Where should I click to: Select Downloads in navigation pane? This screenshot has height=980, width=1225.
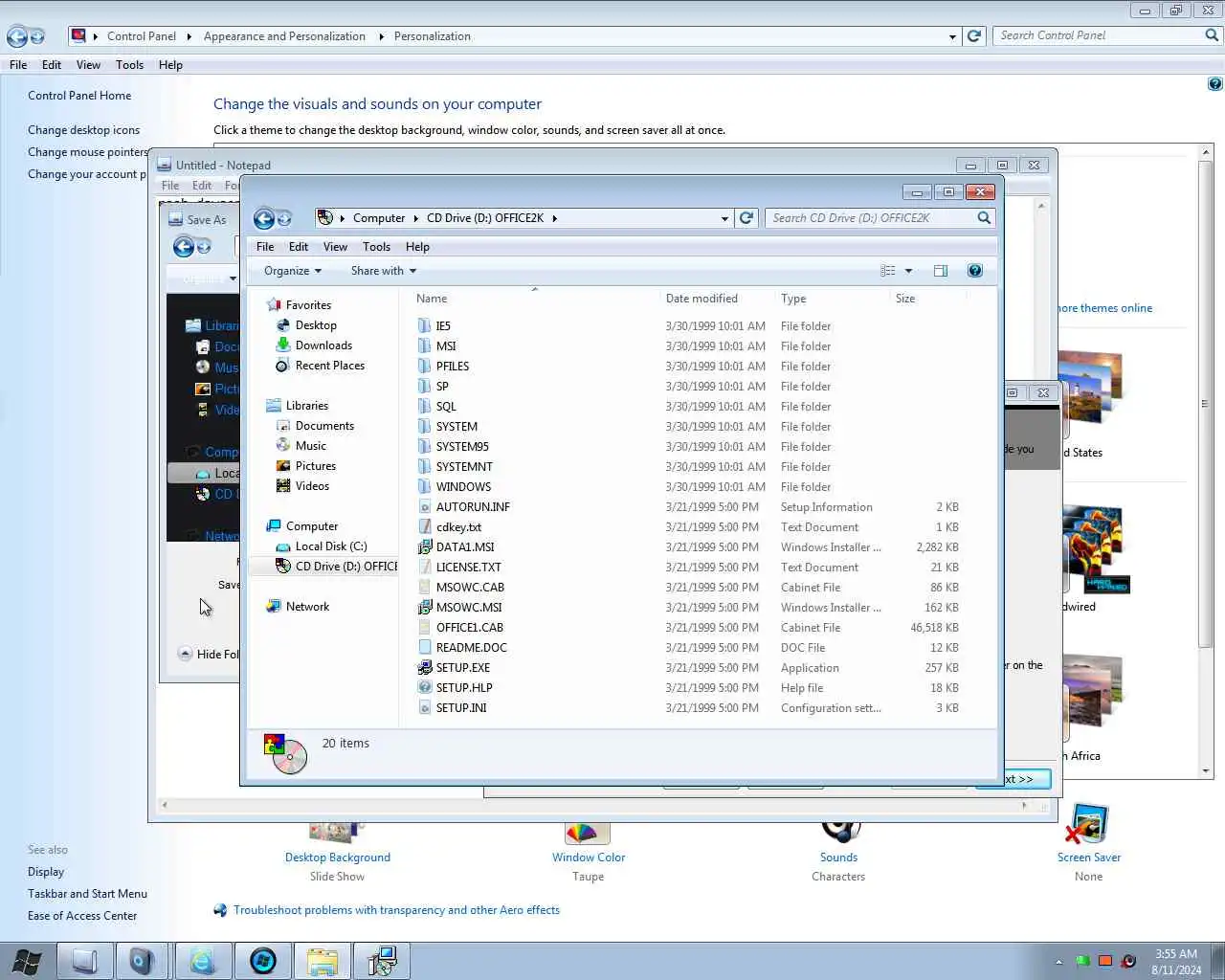pyautogui.click(x=323, y=345)
